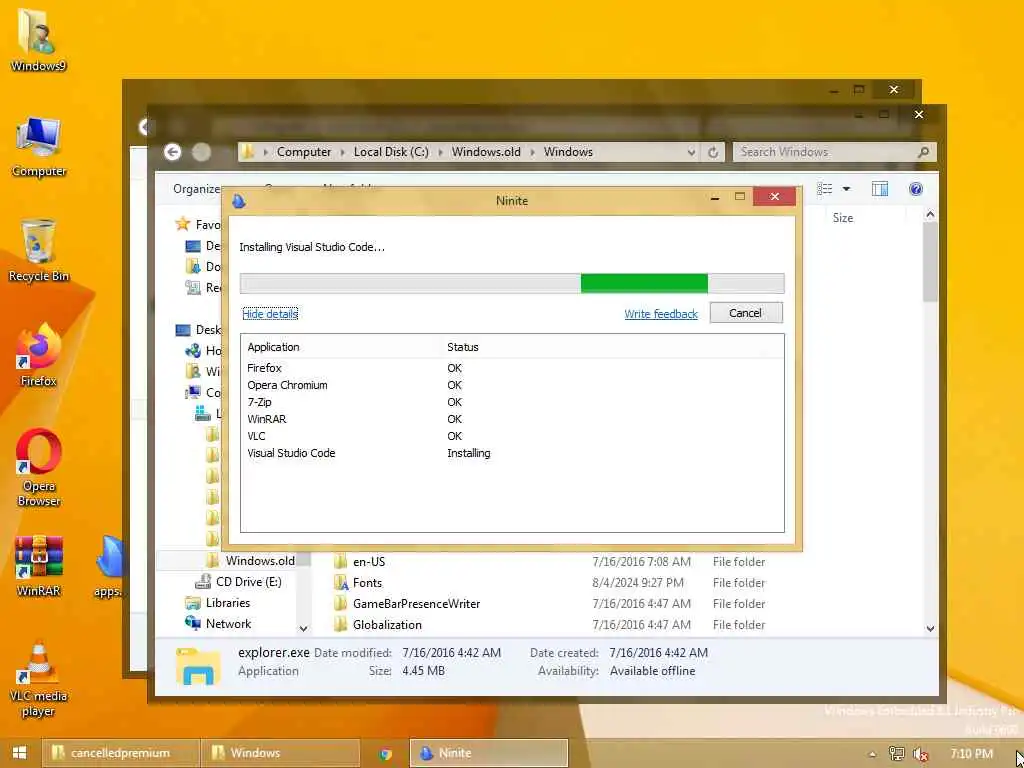The height and width of the screenshot is (768, 1024).
Task: Click the Size column header in Explorer
Action: click(x=842, y=218)
